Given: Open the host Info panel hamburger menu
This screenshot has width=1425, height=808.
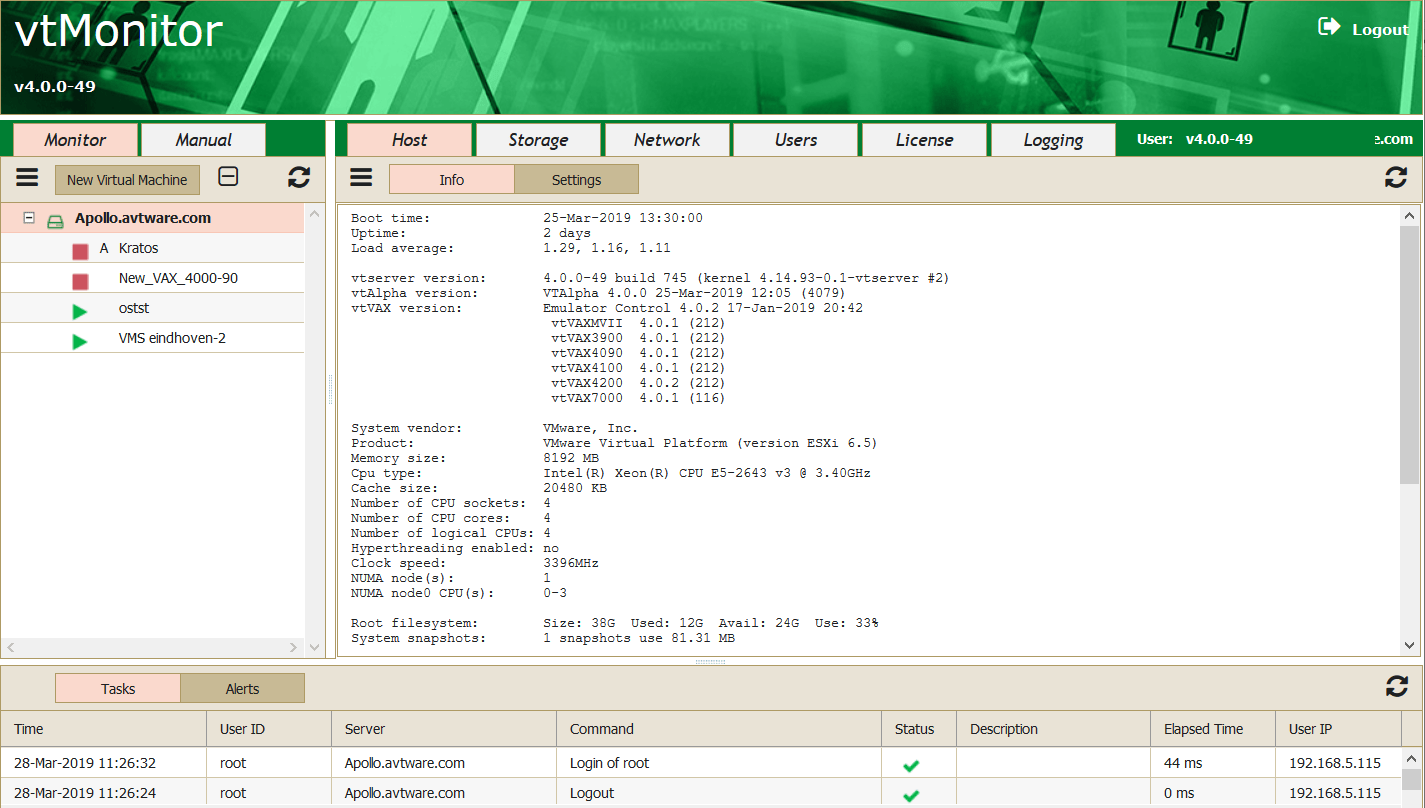Looking at the screenshot, I should click(360, 178).
